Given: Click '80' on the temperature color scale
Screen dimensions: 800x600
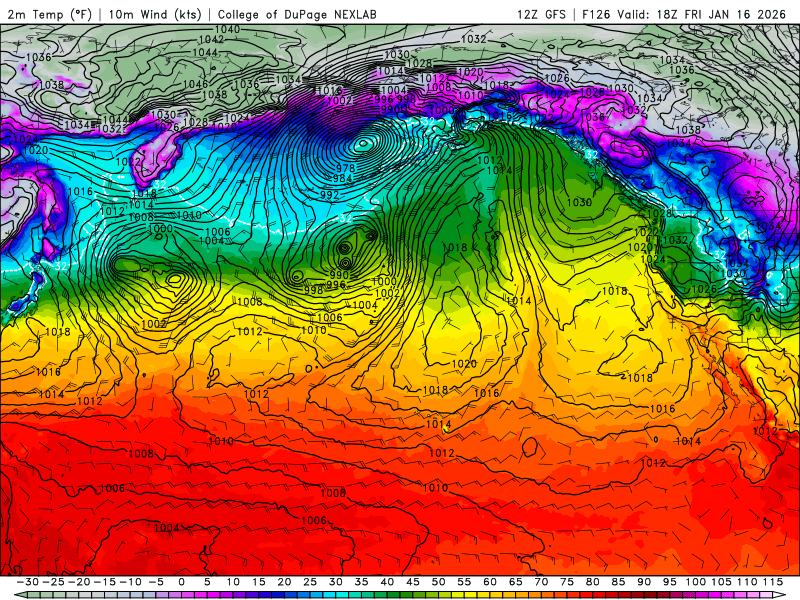Looking at the screenshot, I should point(592,582).
